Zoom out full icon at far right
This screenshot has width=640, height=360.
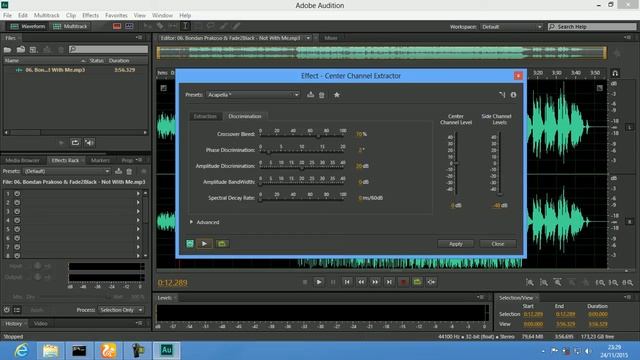pos(628,282)
